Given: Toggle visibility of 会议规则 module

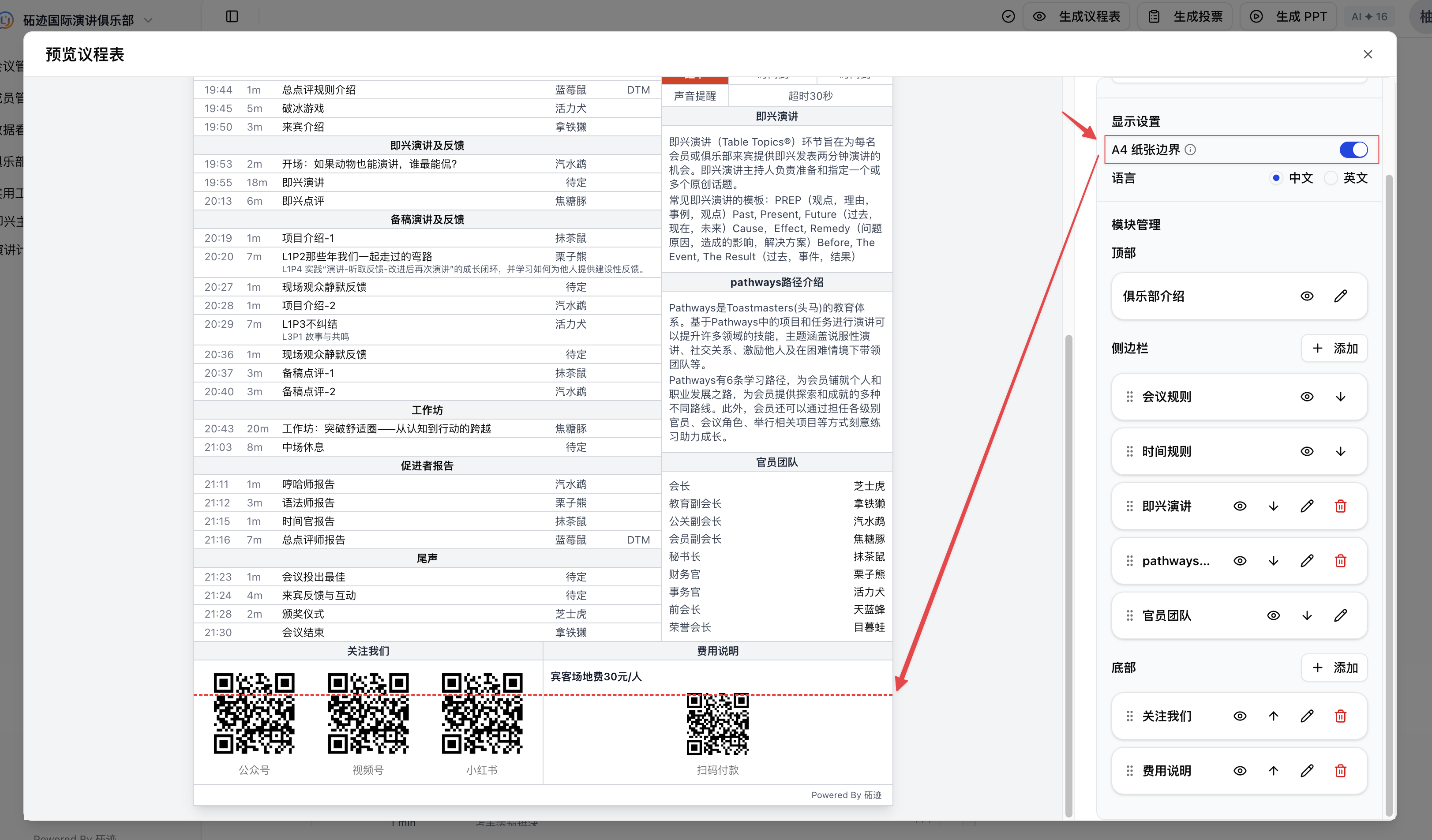Looking at the screenshot, I should (x=1307, y=397).
